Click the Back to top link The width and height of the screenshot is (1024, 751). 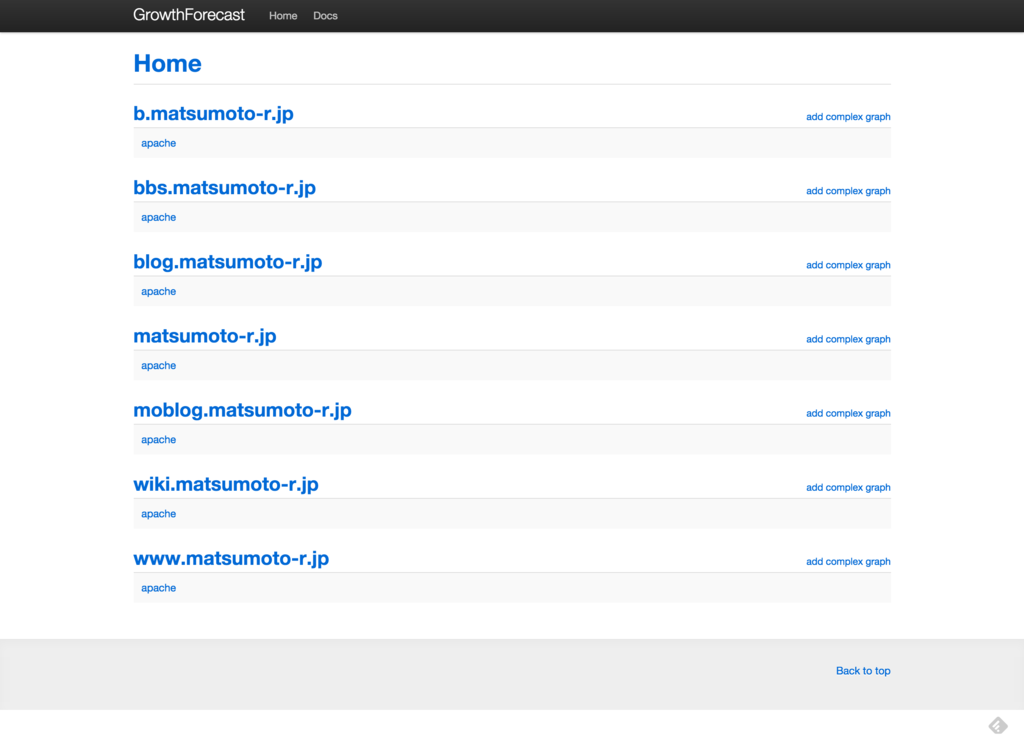[863, 671]
